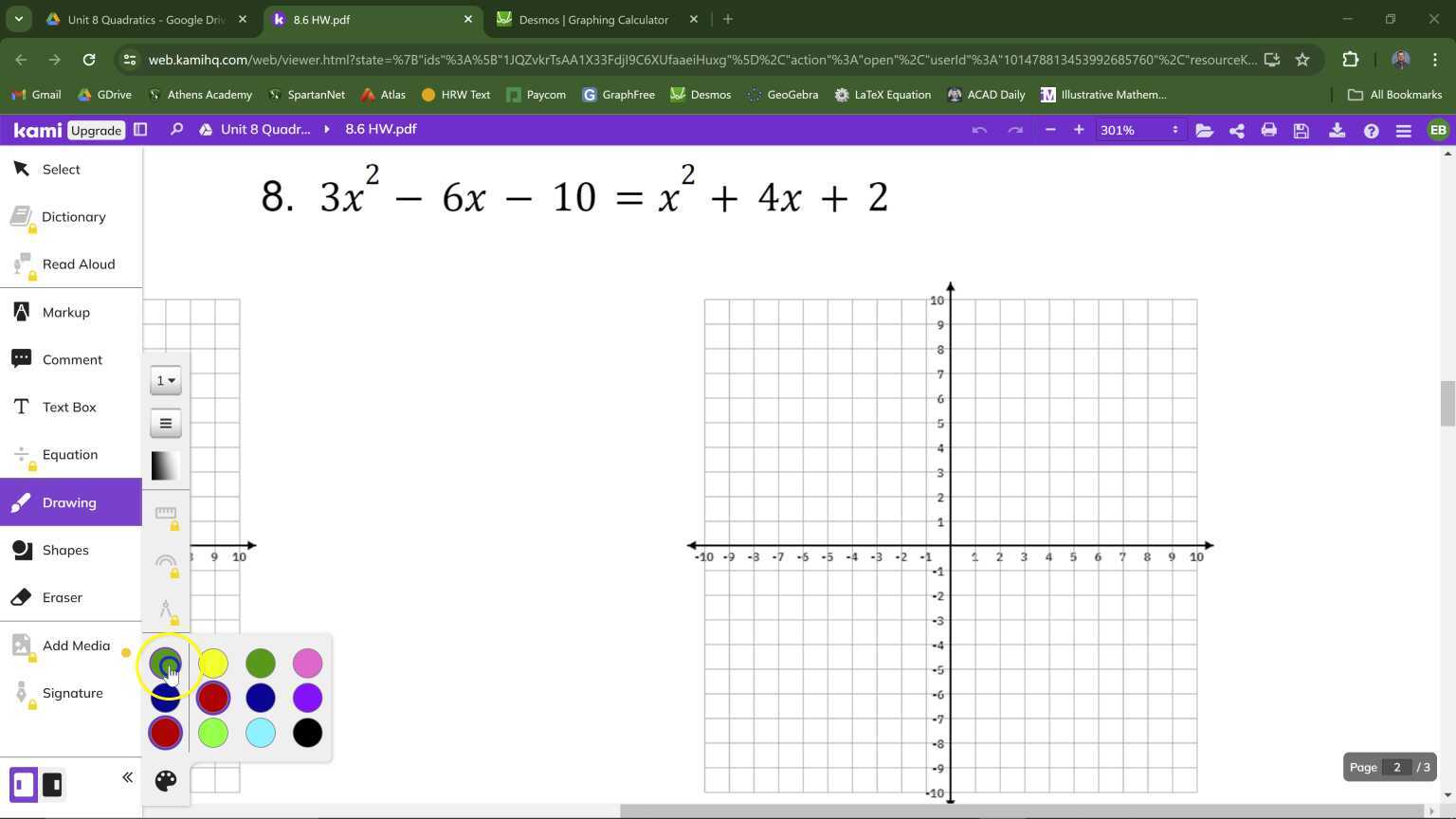Pick the yellow color swatch

click(213, 663)
